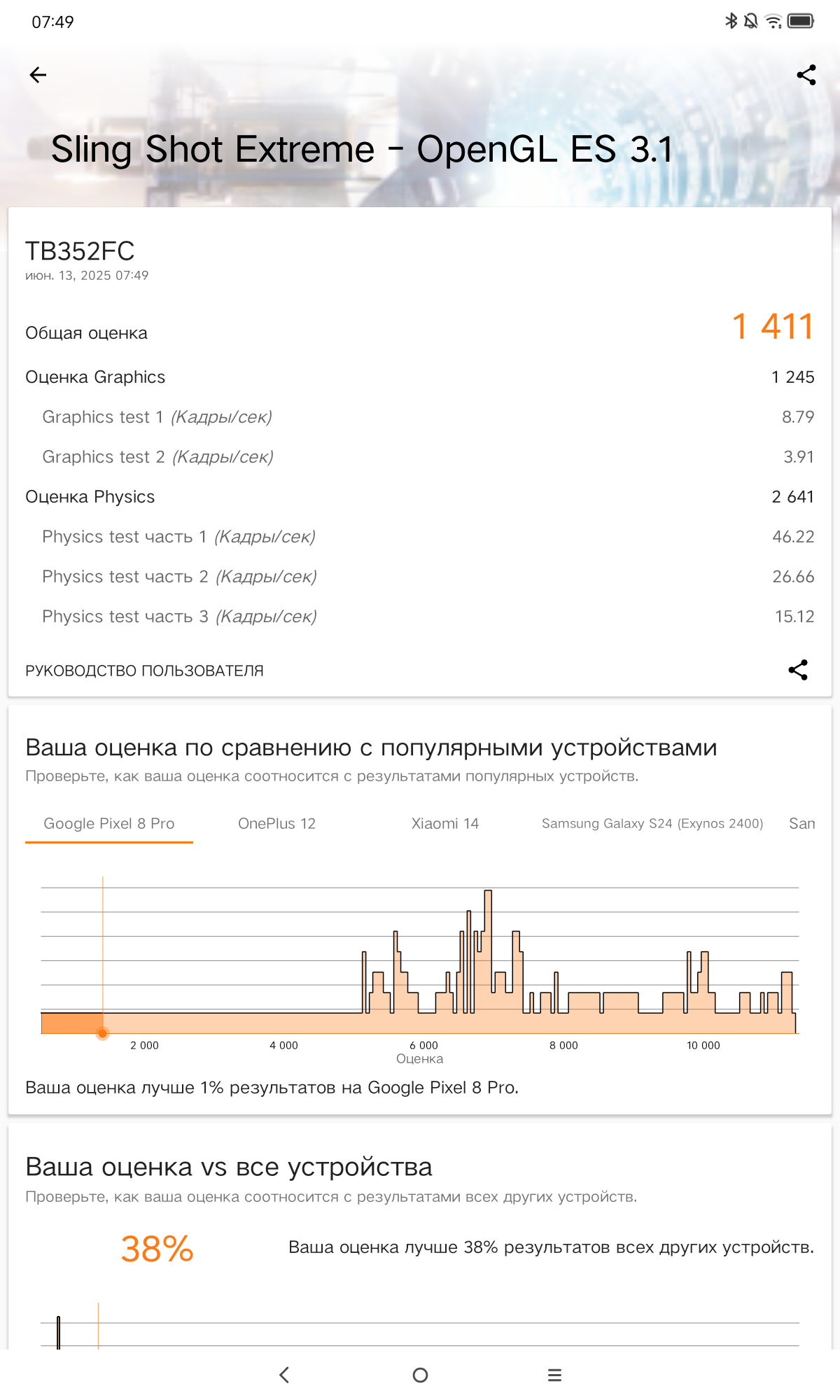Tap the Wi-Fi icon in the status bar
840x1400 pixels.
pyautogui.click(x=773, y=21)
